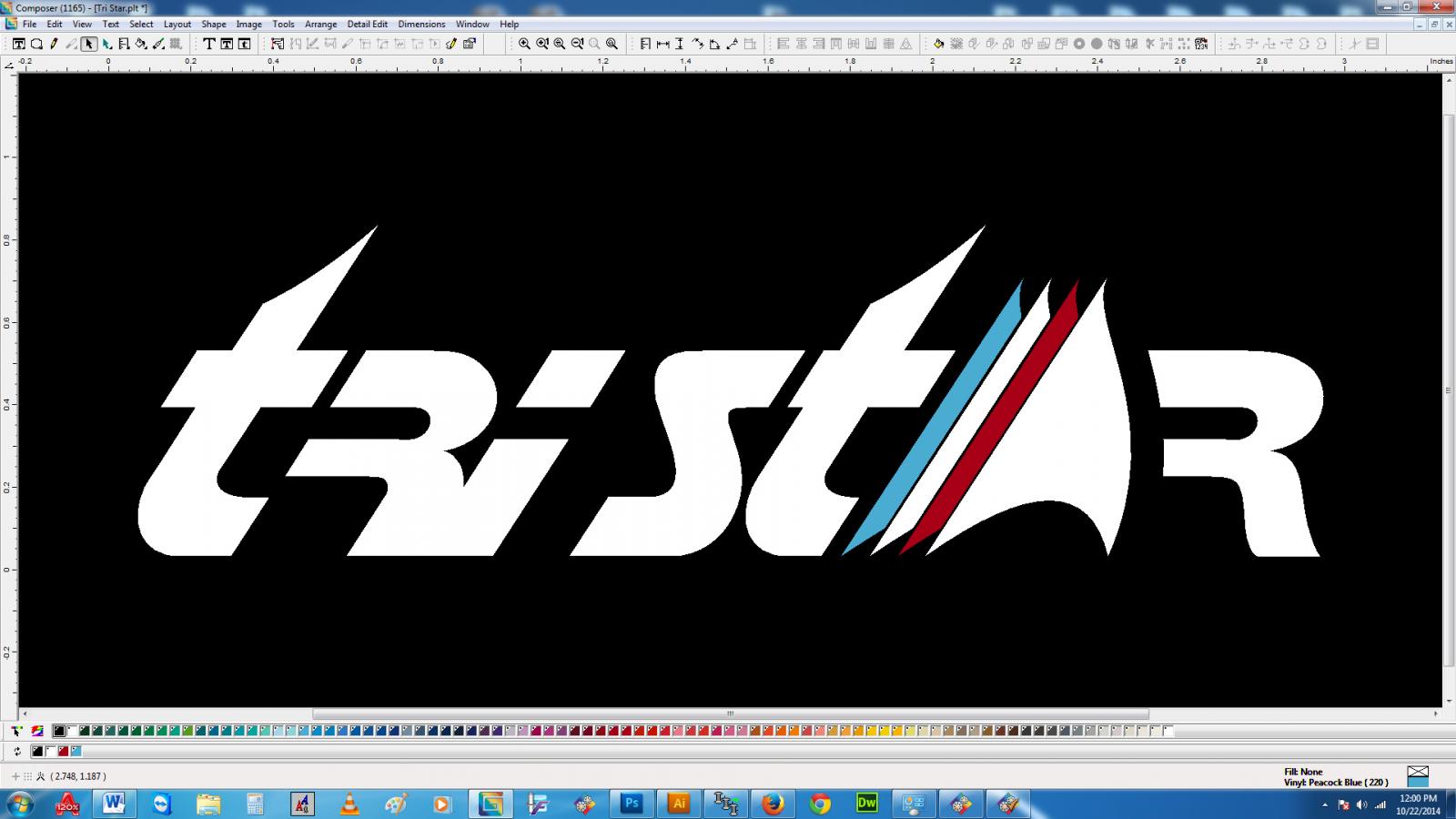This screenshot has width=1456, height=819.
Task: Open Photoshop from the taskbar
Action: 632,804
